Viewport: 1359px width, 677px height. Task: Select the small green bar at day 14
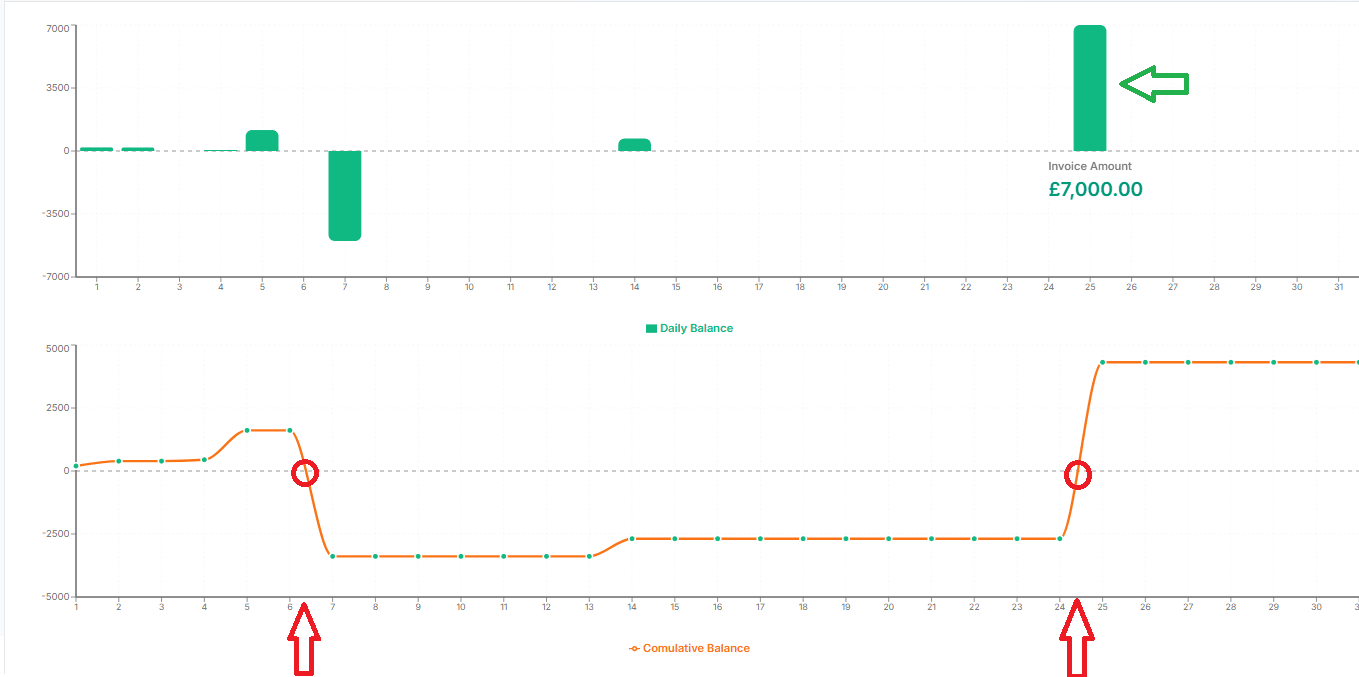pos(634,145)
